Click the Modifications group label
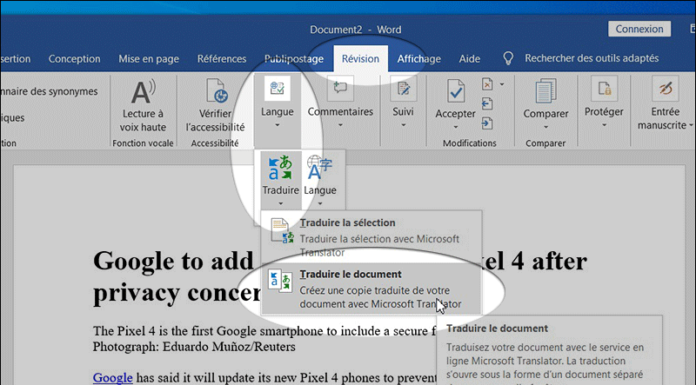696x385 pixels. pyautogui.click(x=469, y=143)
